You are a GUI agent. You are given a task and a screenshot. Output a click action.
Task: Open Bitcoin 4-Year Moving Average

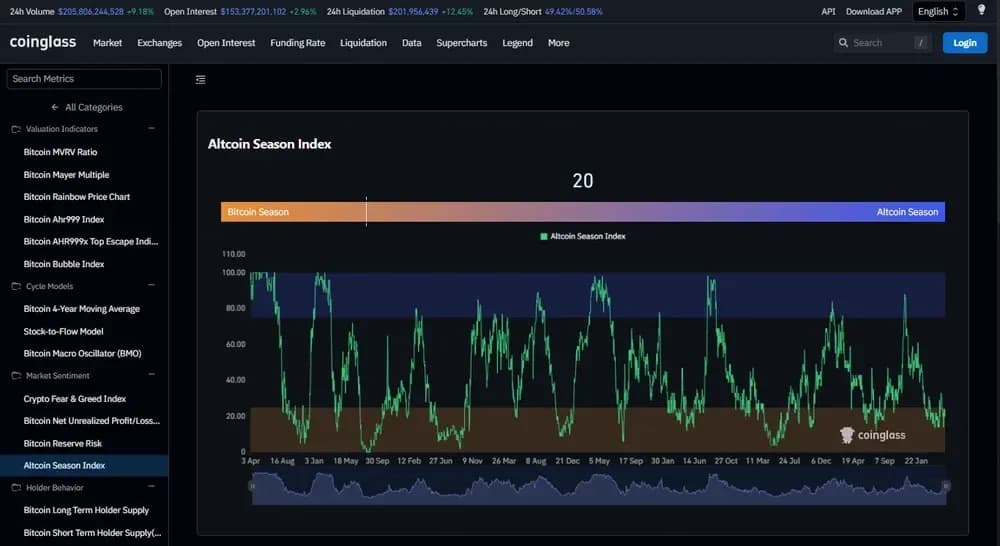tap(82, 309)
